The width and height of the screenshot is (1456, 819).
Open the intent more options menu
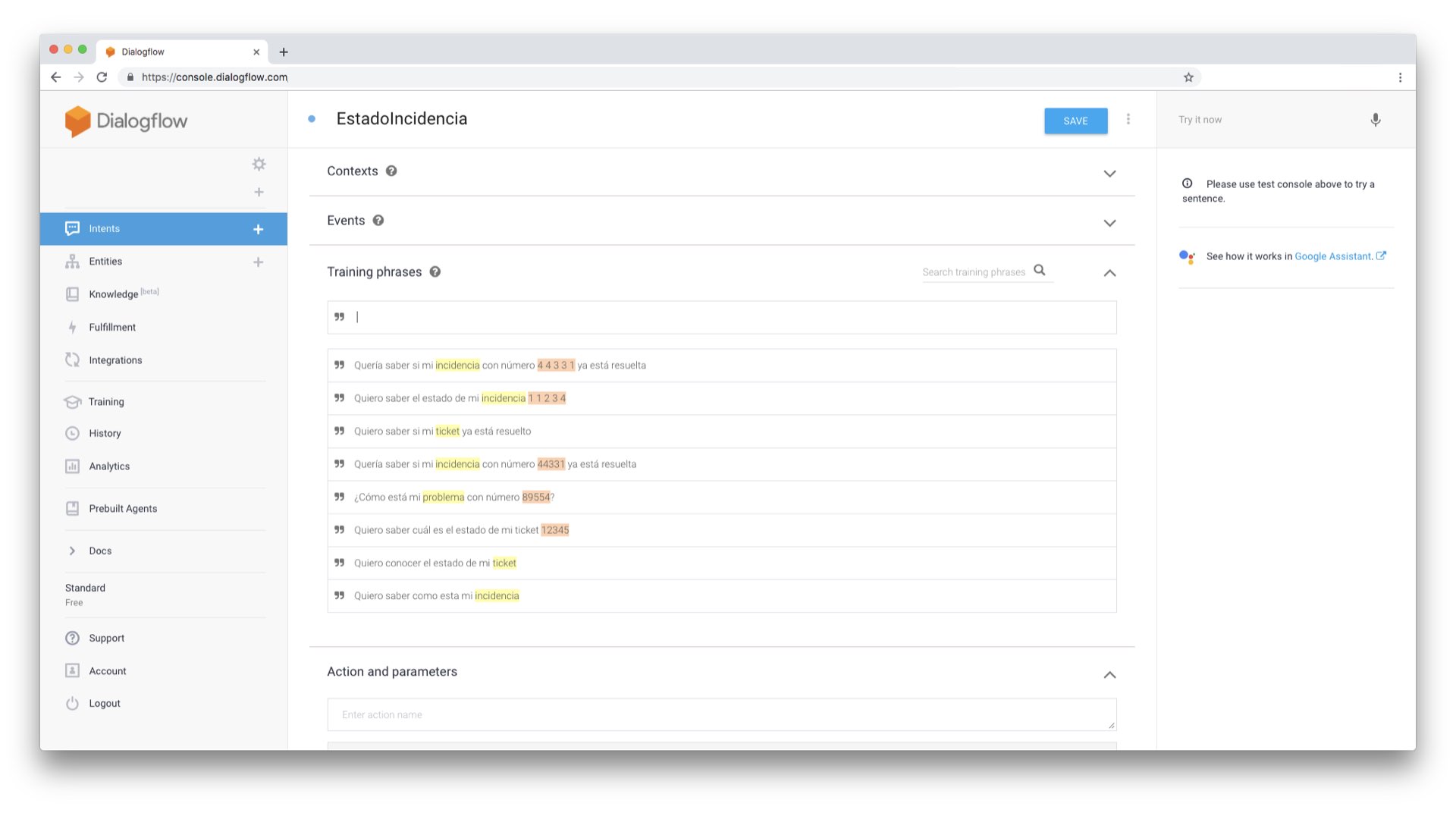click(x=1128, y=120)
